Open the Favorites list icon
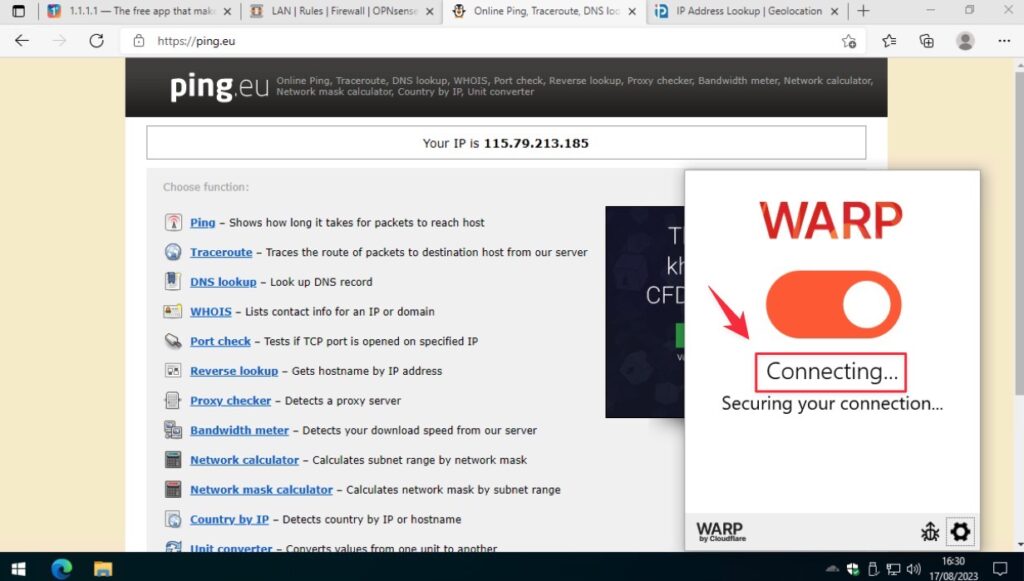The image size is (1024, 581). (889, 41)
